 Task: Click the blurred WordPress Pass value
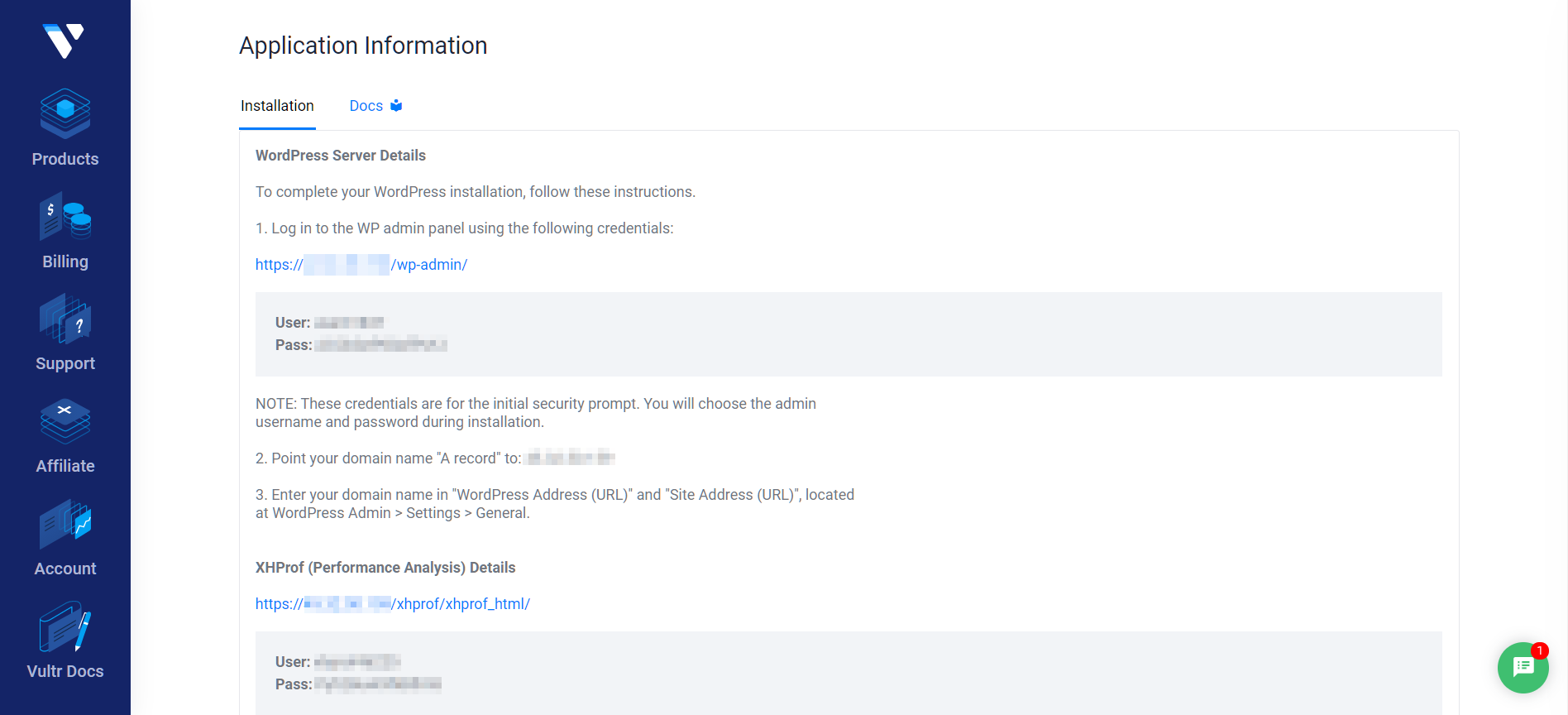380,345
